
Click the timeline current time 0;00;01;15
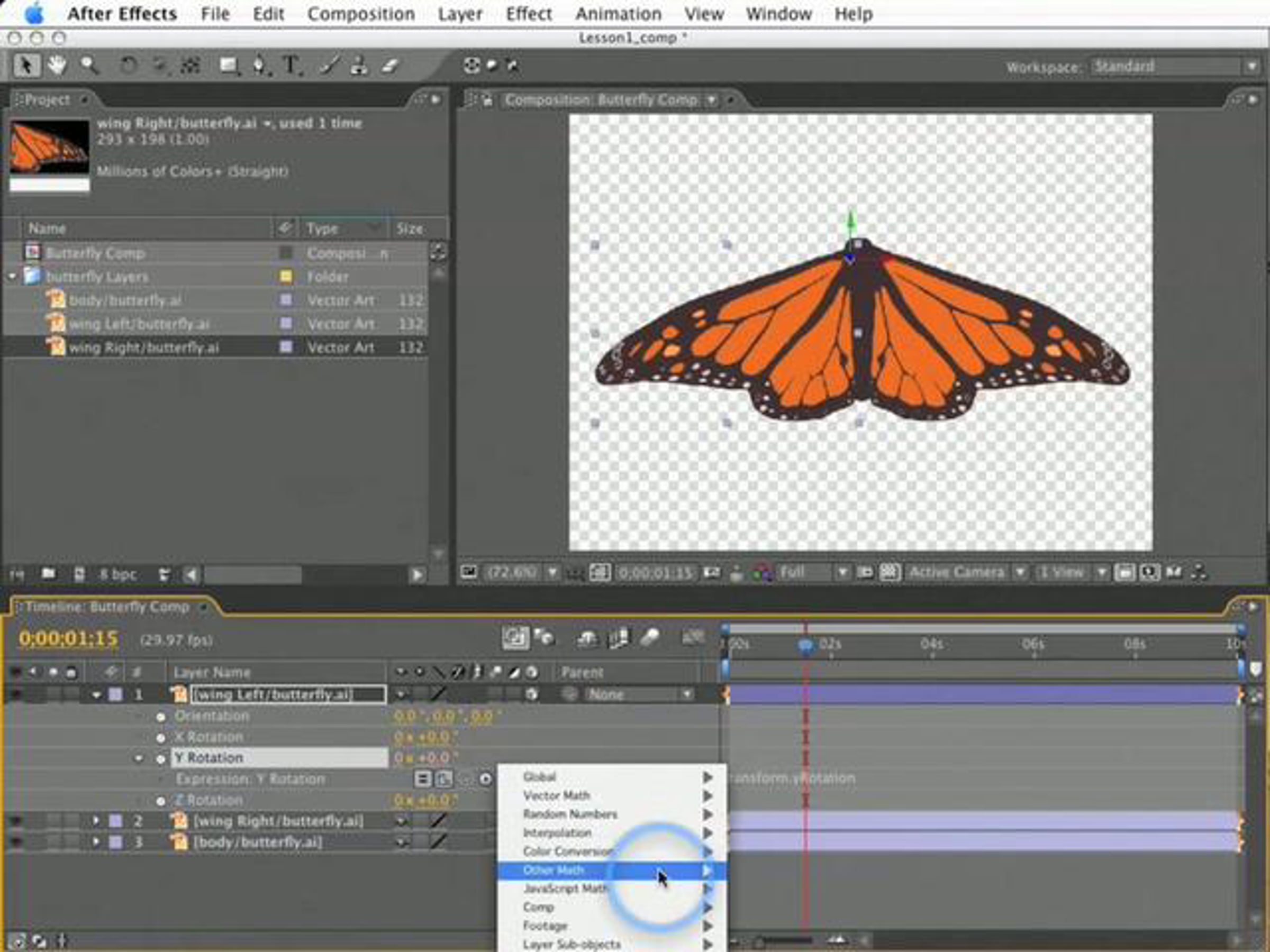point(68,639)
